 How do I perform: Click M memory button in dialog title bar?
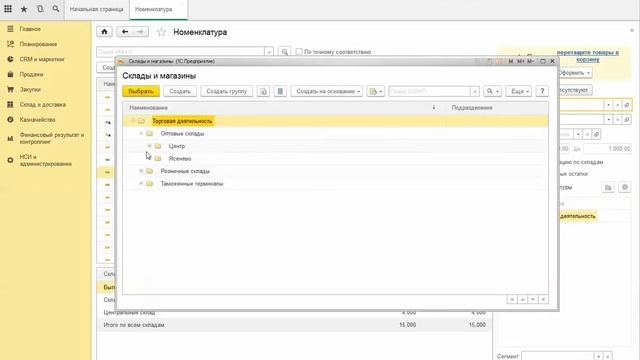pos(511,61)
